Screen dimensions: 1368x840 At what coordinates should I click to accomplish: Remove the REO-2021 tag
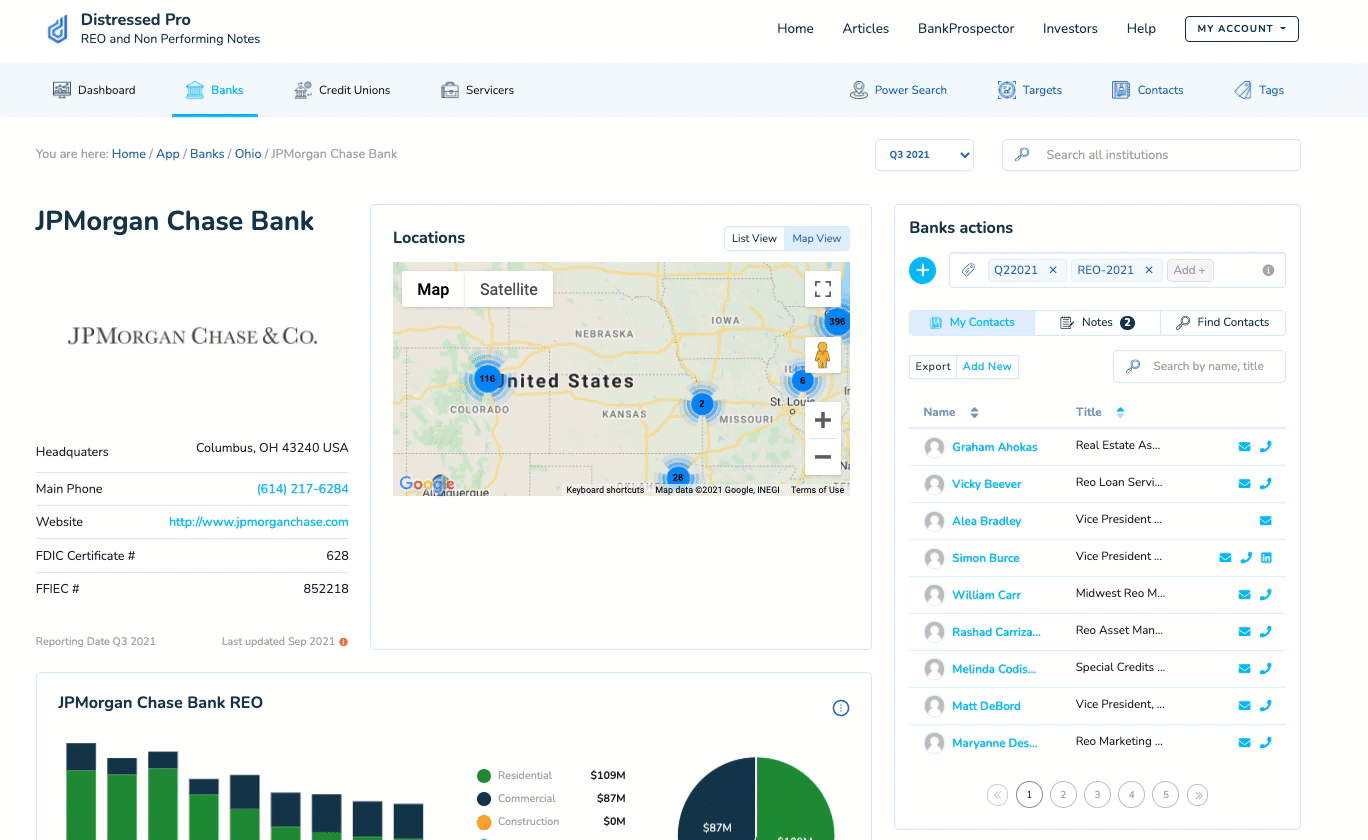point(1149,270)
